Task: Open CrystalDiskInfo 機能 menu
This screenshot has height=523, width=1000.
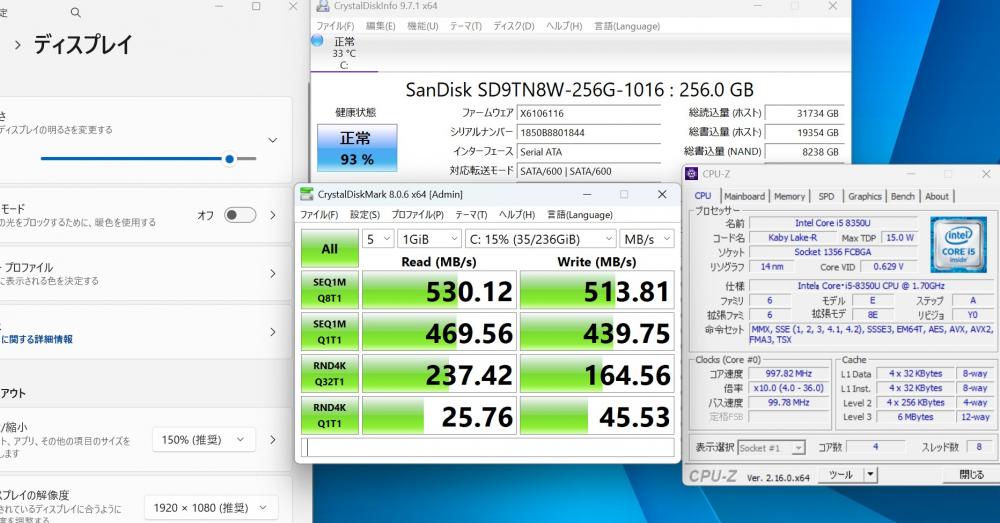Action: point(422,26)
